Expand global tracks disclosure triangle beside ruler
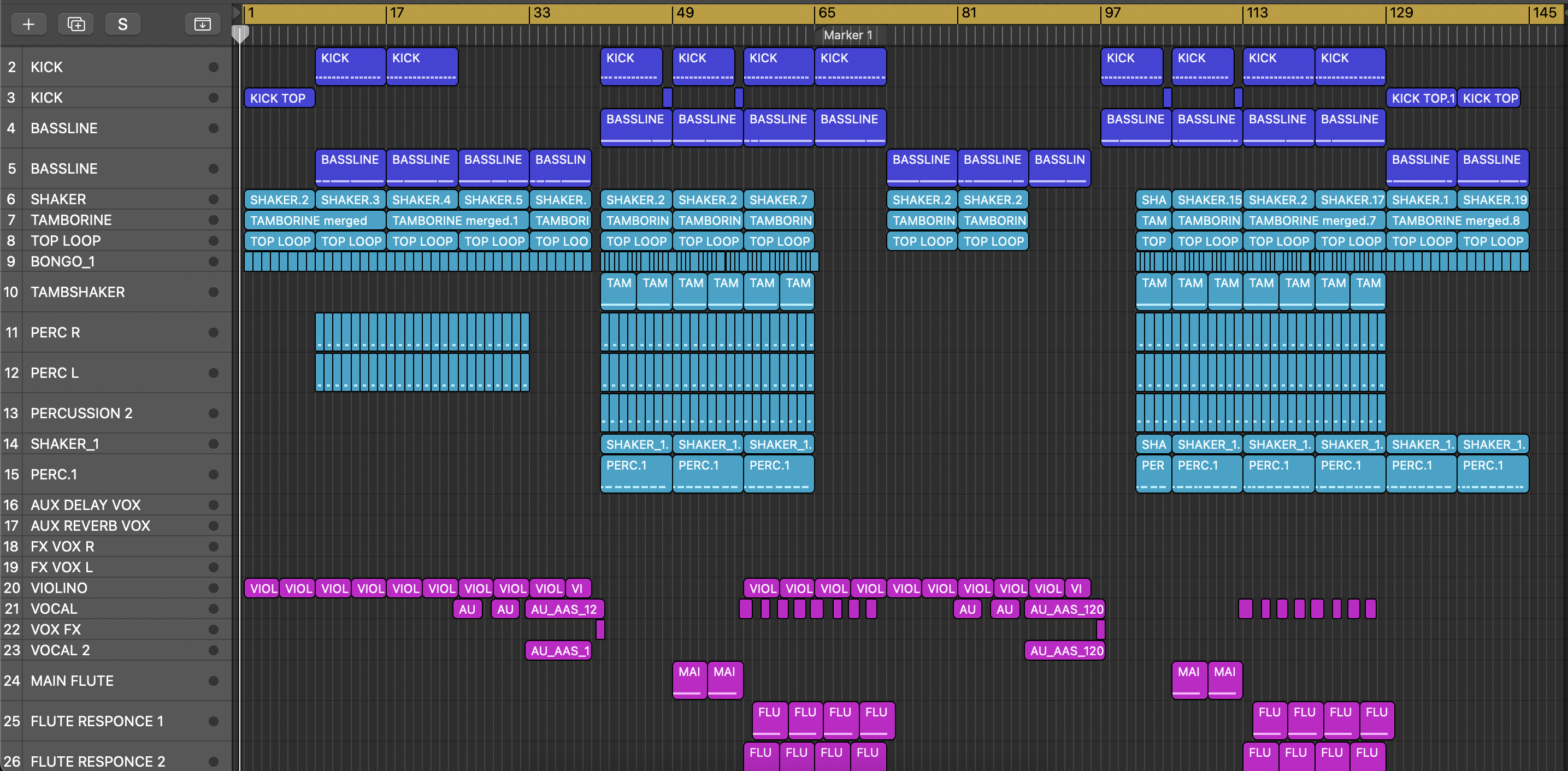 point(236,12)
